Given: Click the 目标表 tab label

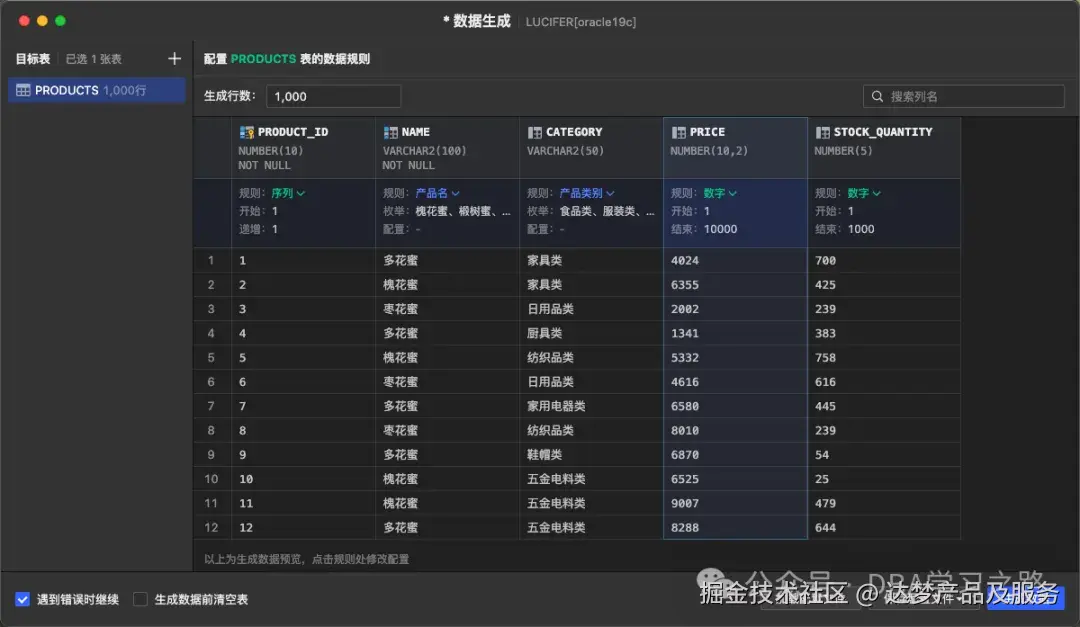Looking at the screenshot, I should (x=33, y=58).
